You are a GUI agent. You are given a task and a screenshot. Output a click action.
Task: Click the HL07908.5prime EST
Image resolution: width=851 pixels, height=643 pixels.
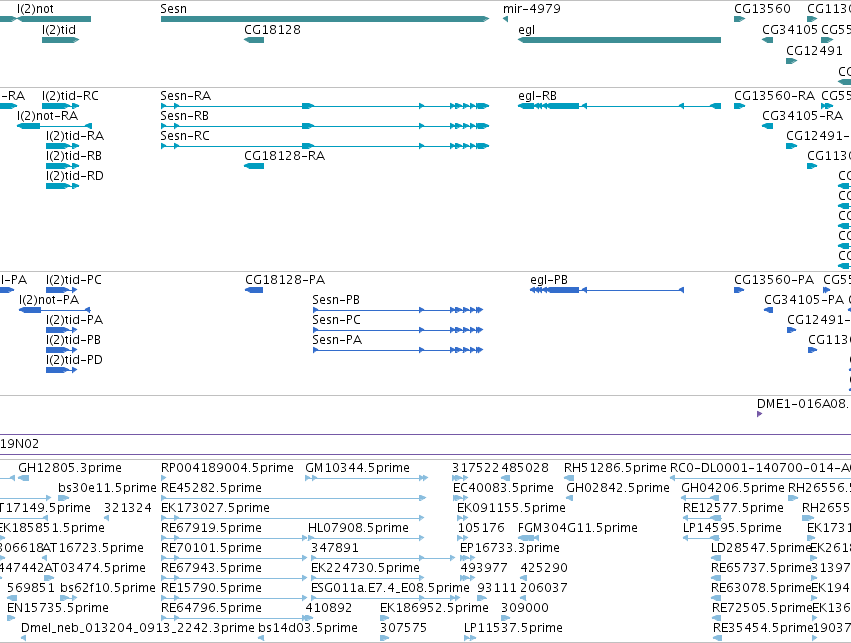(x=366, y=538)
